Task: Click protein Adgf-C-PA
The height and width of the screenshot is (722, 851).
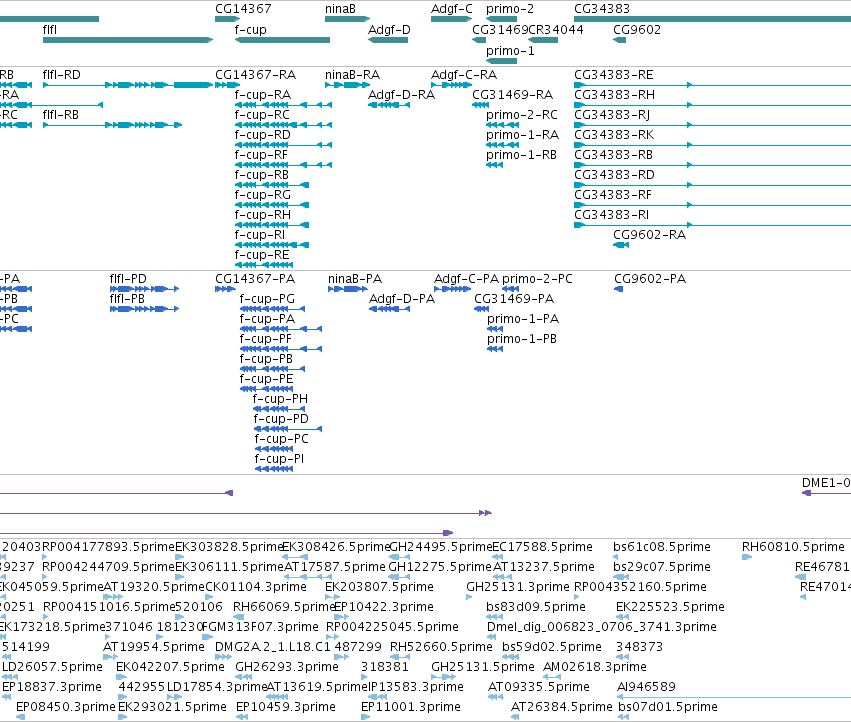Action: 453,289
